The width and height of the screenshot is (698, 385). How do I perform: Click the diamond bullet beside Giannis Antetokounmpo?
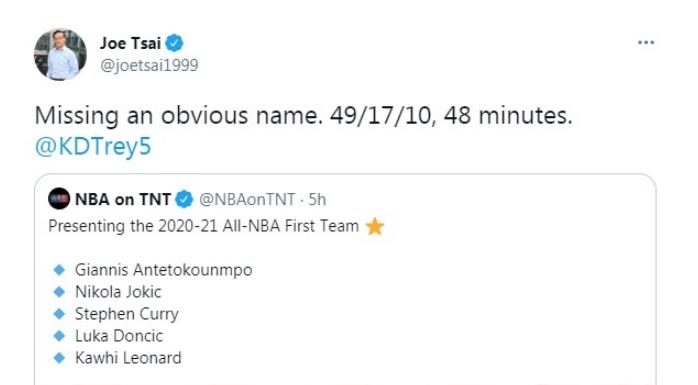59,270
